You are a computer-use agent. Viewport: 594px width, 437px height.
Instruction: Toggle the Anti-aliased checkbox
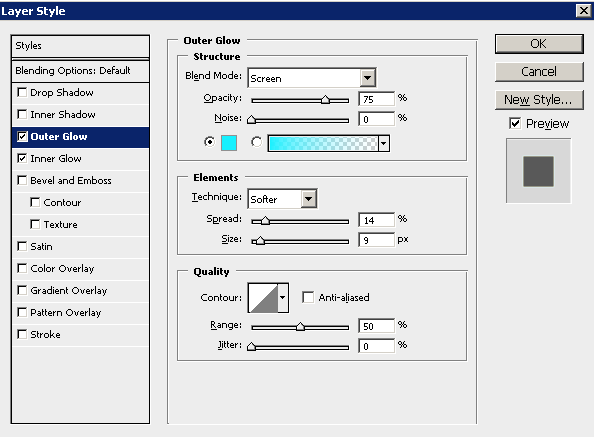[308, 297]
